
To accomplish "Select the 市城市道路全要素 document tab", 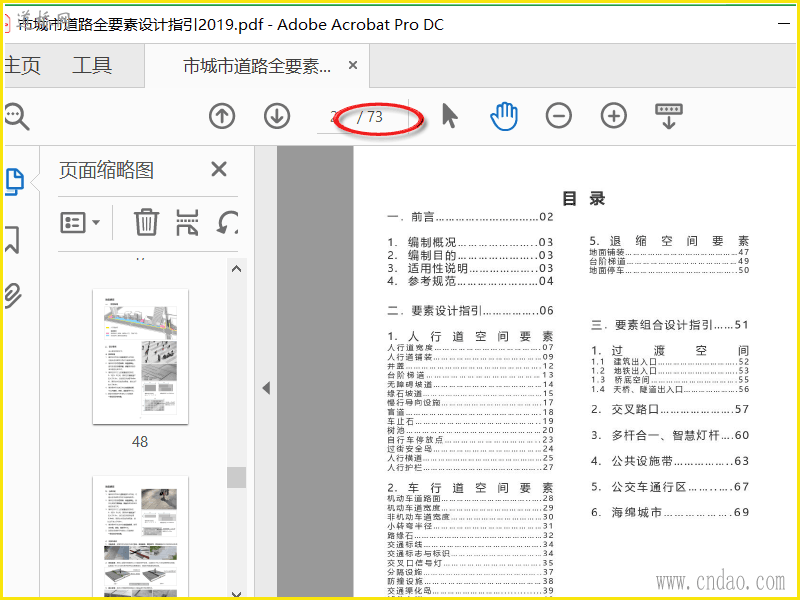I will (x=257, y=66).
